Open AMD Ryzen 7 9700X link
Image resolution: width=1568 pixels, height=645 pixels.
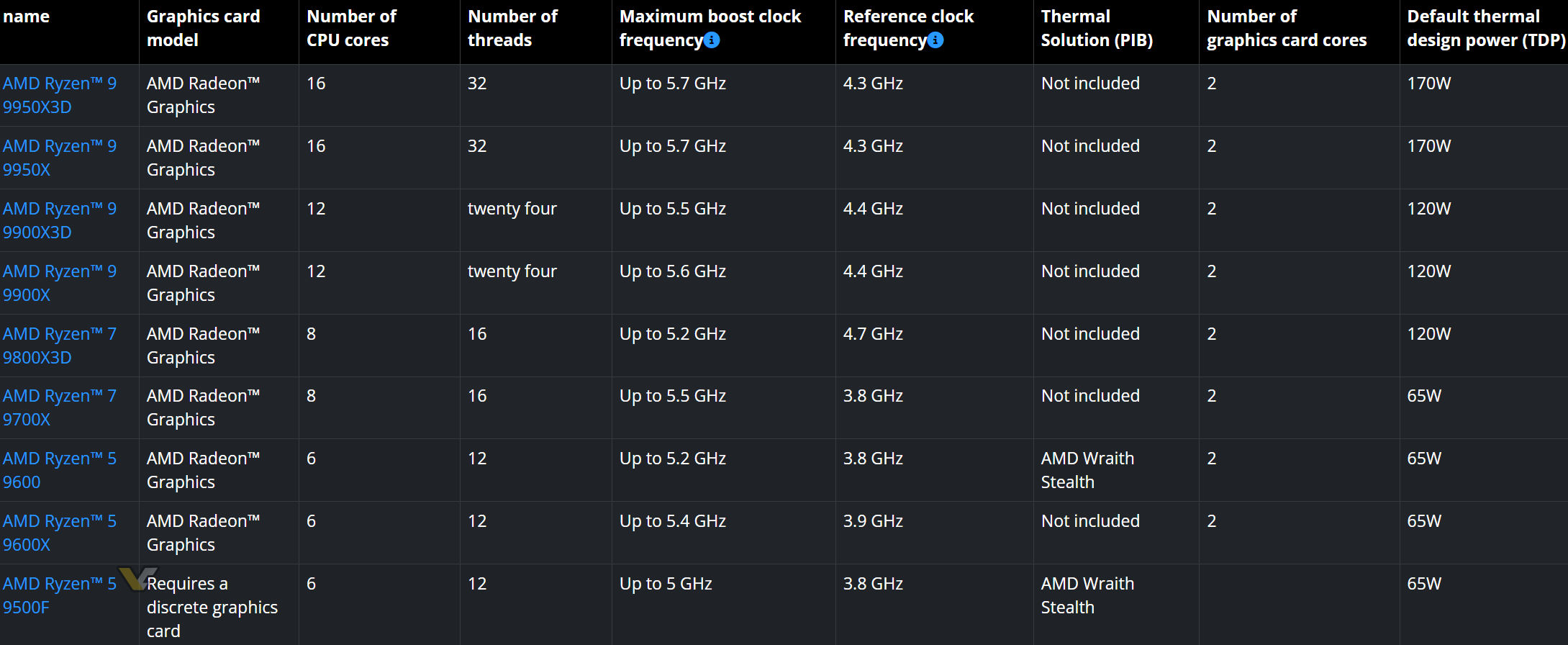(59, 407)
